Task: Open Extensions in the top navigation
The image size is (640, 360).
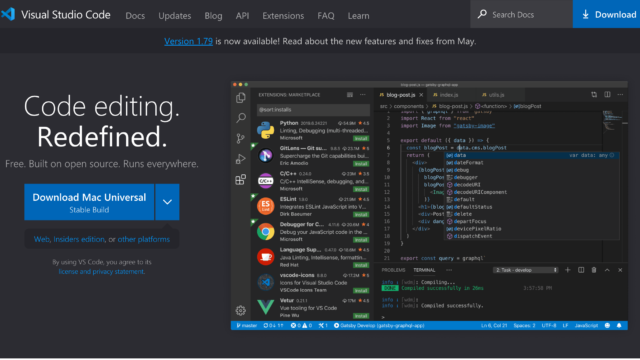Action: click(x=283, y=16)
